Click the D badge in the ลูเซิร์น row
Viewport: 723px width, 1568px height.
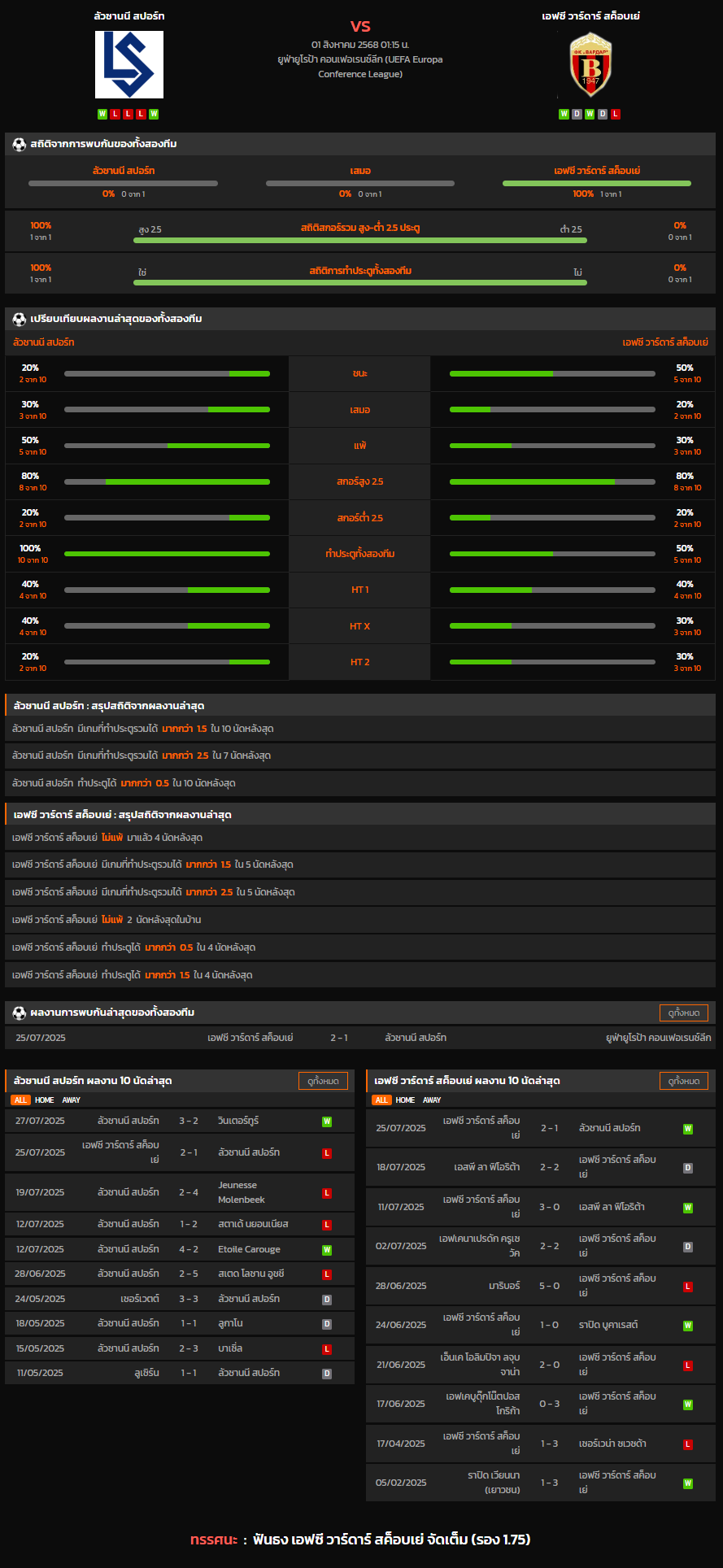(x=327, y=1374)
